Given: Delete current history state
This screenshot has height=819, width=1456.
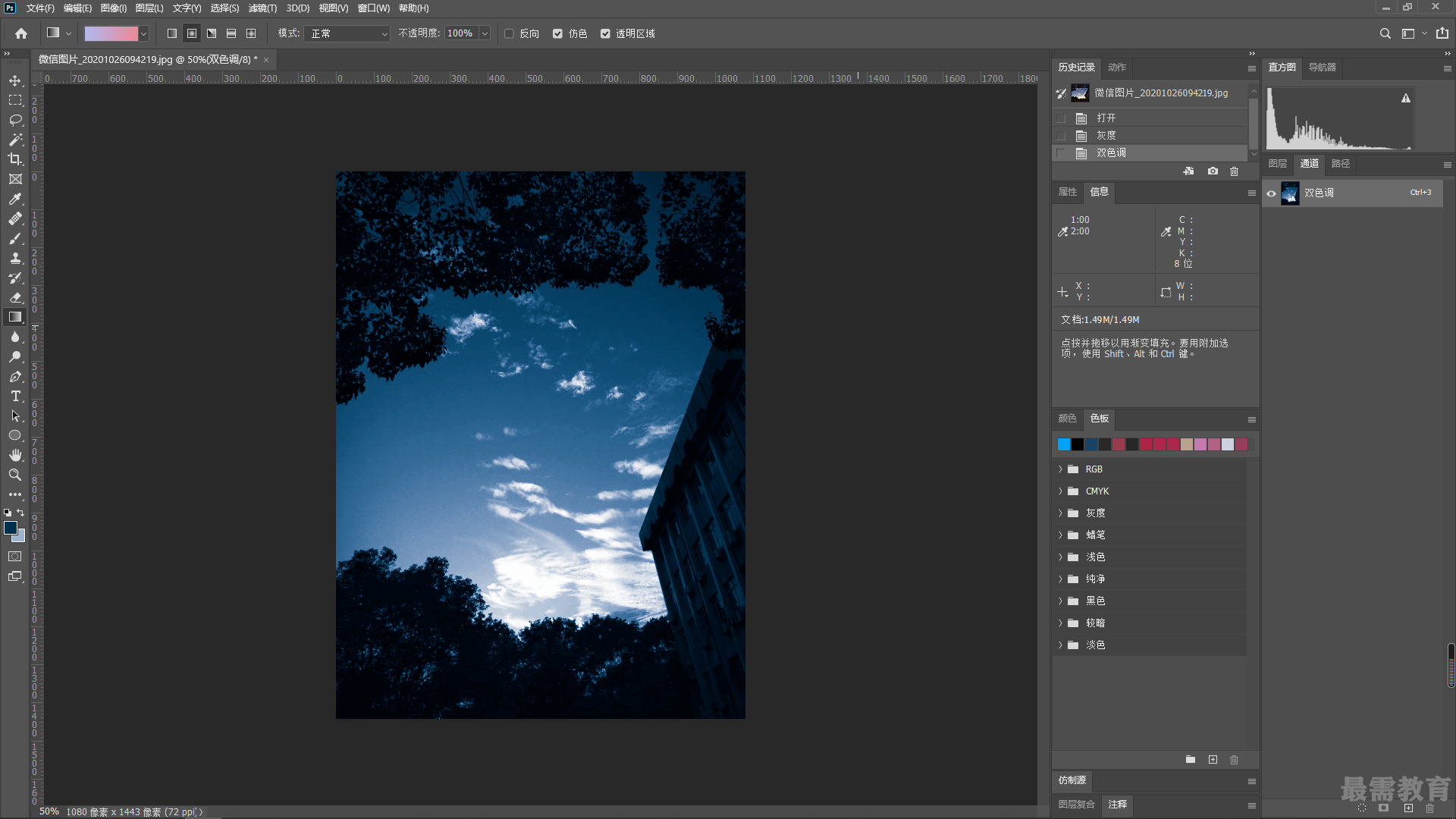Looking at the screenshot, I should [x=1234, y=171].
